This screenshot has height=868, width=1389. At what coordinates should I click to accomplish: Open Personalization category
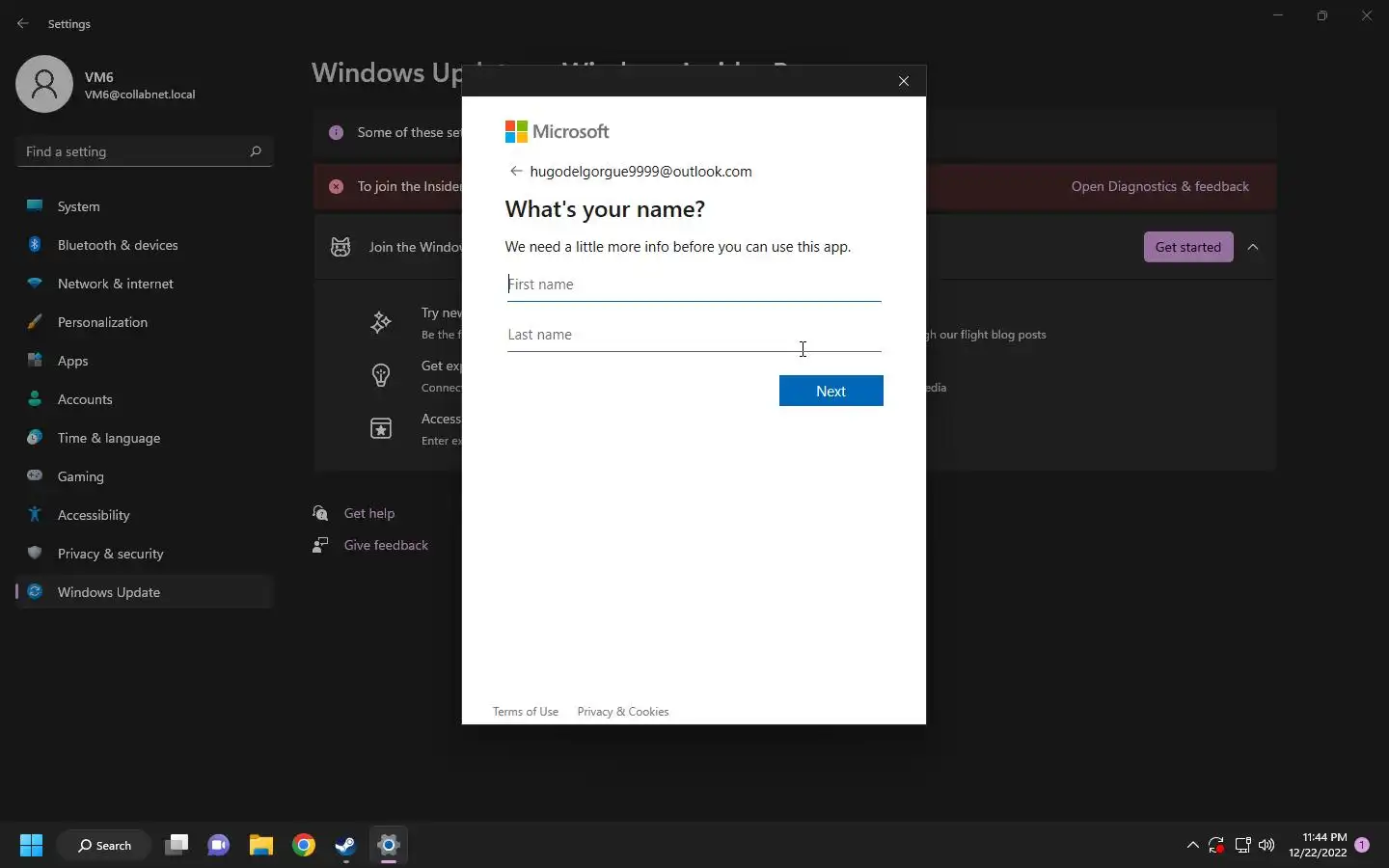(x=145, y=322)
